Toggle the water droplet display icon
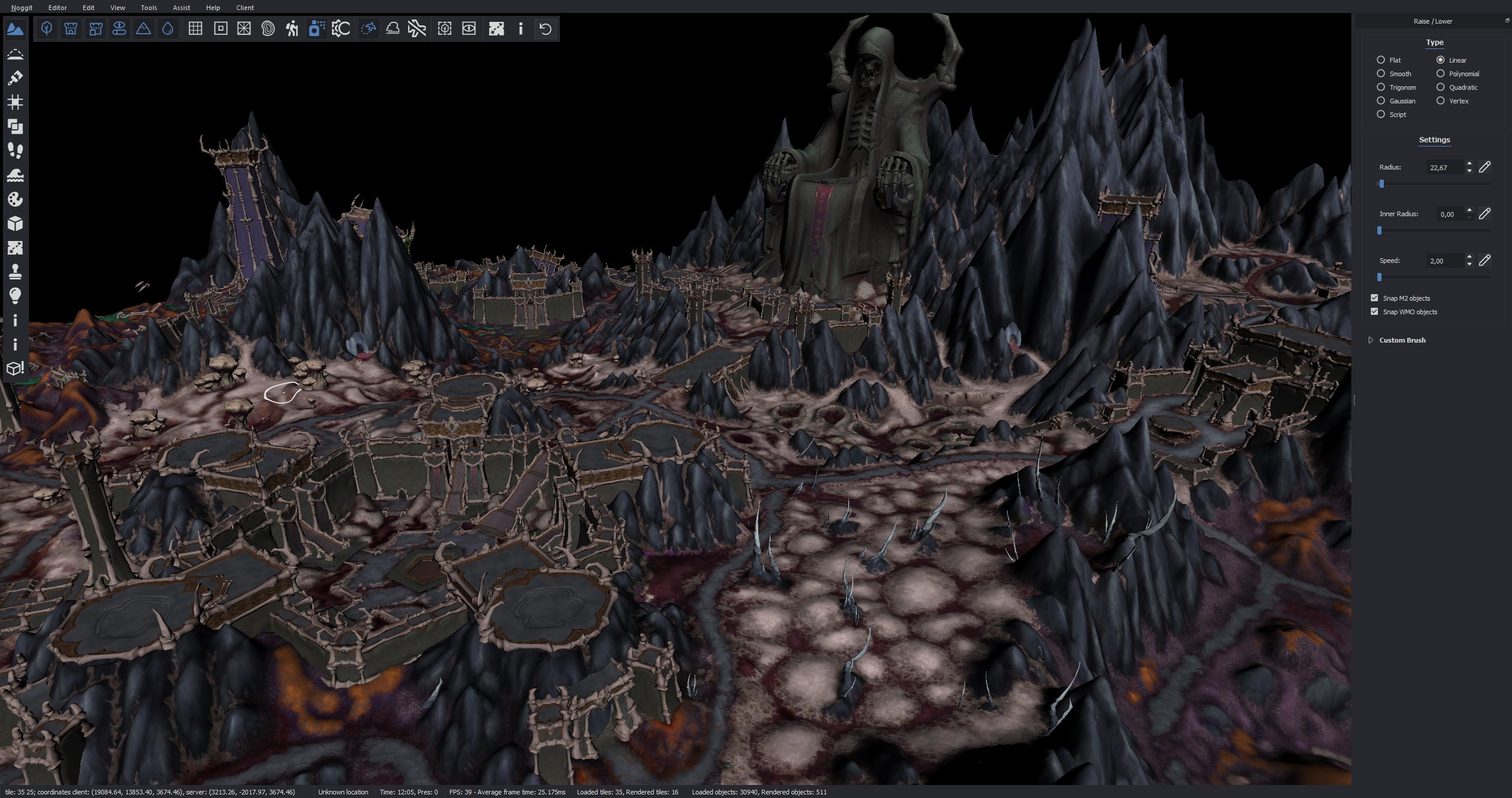Screen dimensions: 1512x798 (168, 28)
